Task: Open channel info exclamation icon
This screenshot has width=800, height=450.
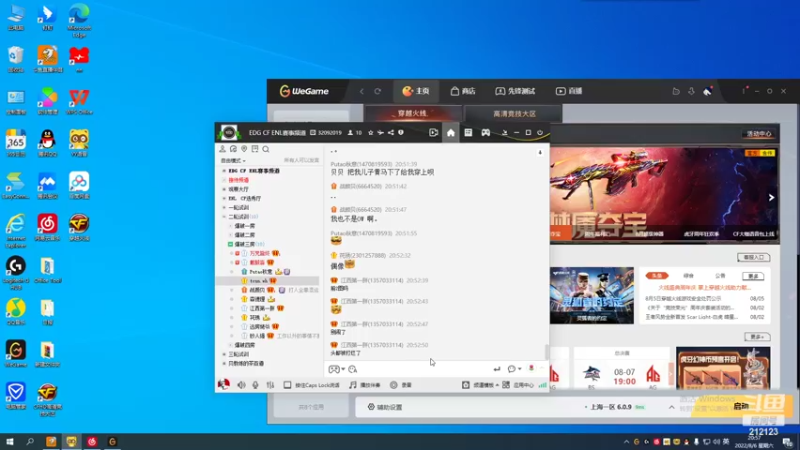Action: (401, 133)
